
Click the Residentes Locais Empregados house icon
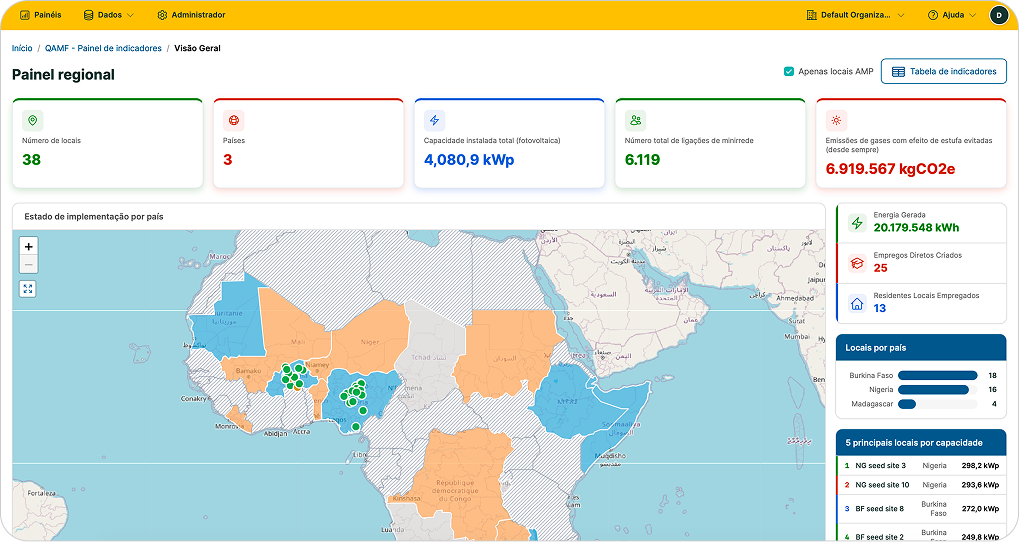click(857, 303)
